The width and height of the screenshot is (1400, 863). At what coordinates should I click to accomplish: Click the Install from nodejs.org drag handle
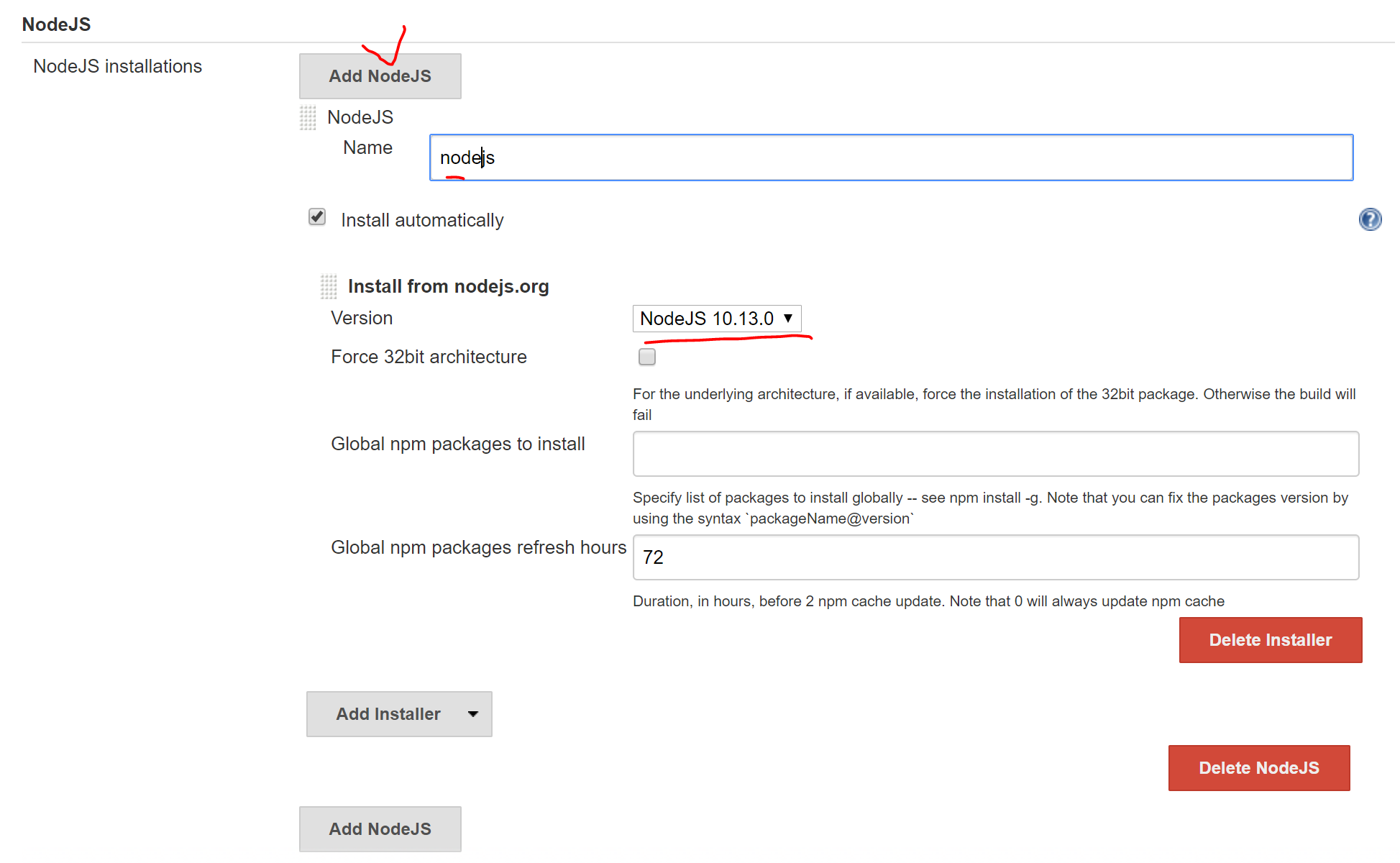click(329, 286)
